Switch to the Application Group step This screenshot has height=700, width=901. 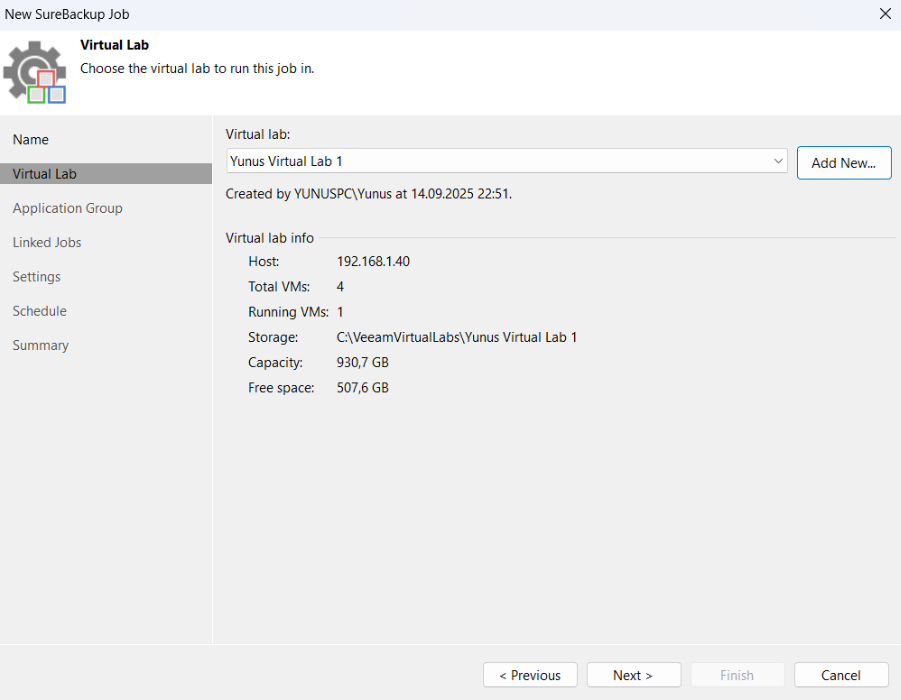[68, 208]
